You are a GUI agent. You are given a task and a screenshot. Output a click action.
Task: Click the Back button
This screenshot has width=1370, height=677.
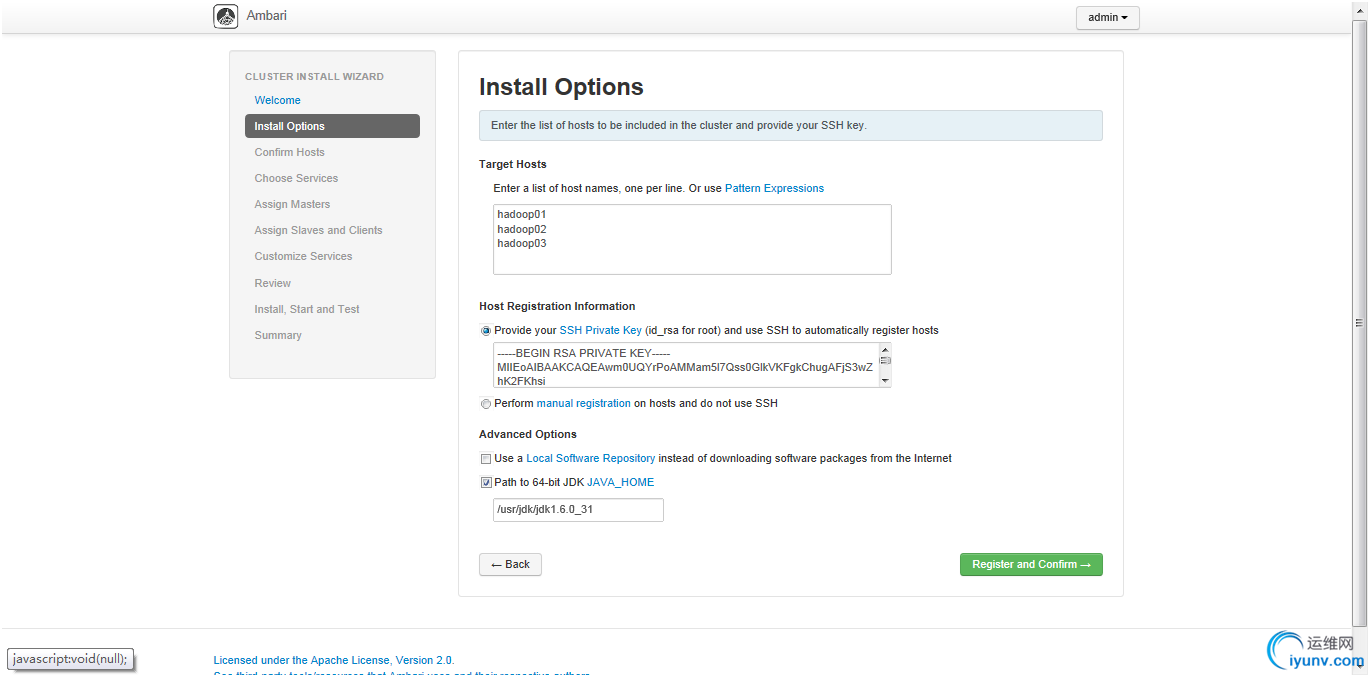pyautogui.click(x=510, y=564)
